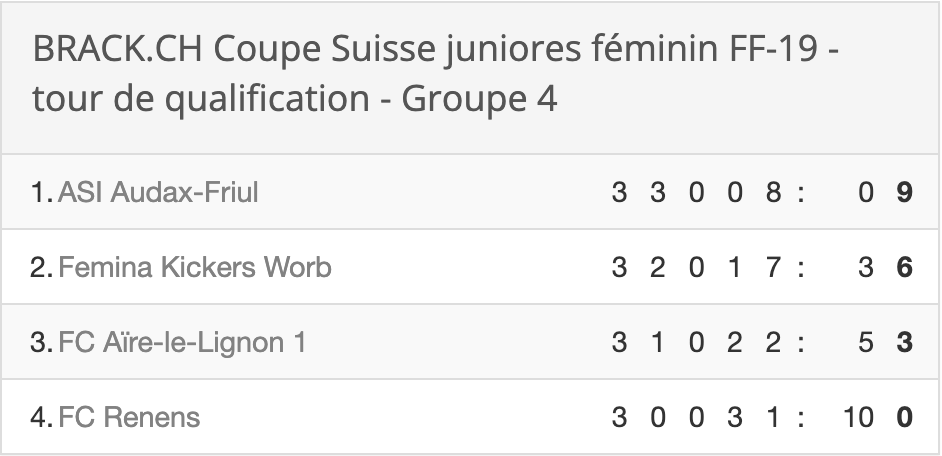Click the FC Renens team link
This screenshot has width=942, height=456.
129,417
